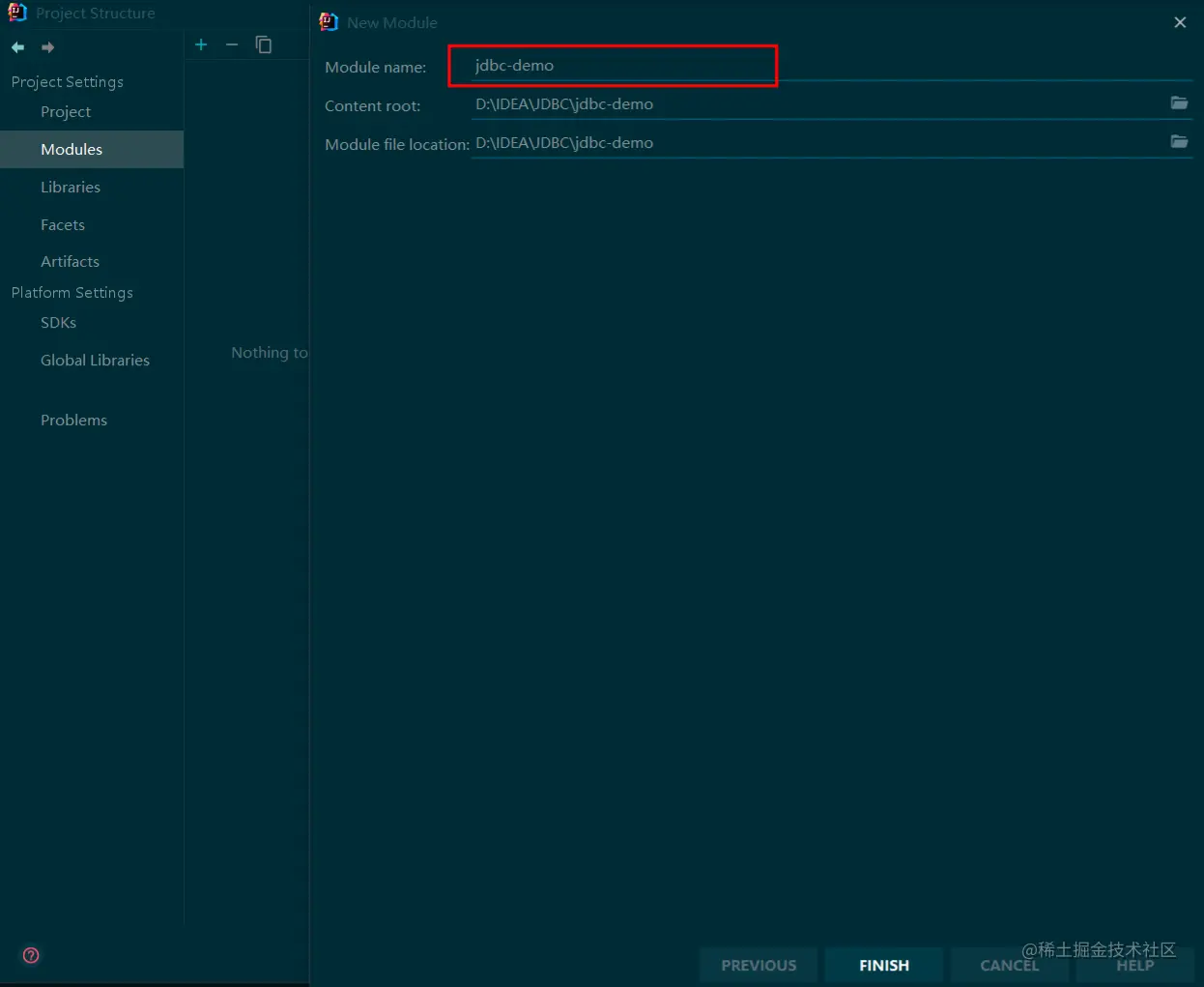
Task: Click the FINISH button
Action: [x=884, y=965]
